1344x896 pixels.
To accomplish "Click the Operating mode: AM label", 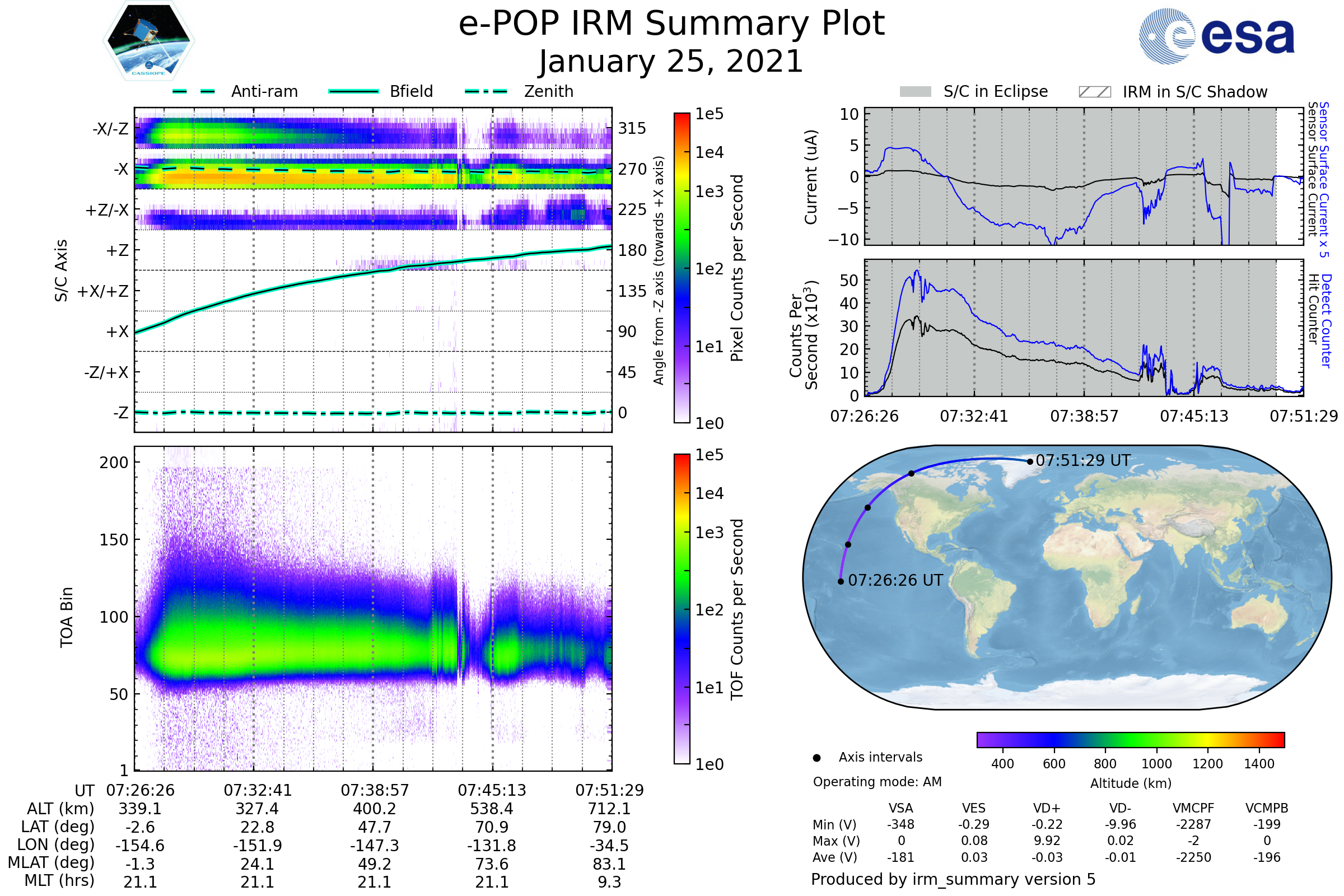I will [877, 782].
